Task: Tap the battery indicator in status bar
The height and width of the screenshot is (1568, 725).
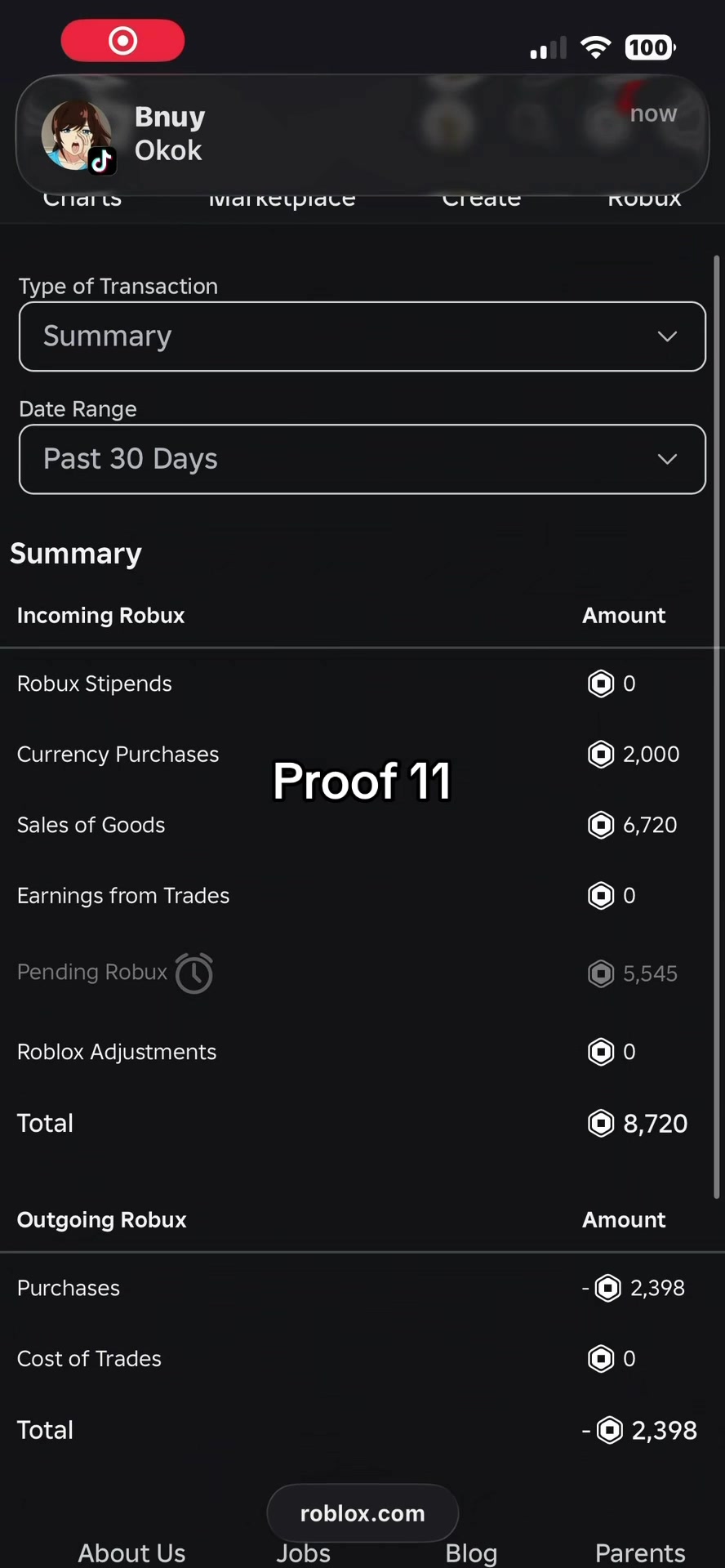Action: pyautogui.click(x=650, y=47)
